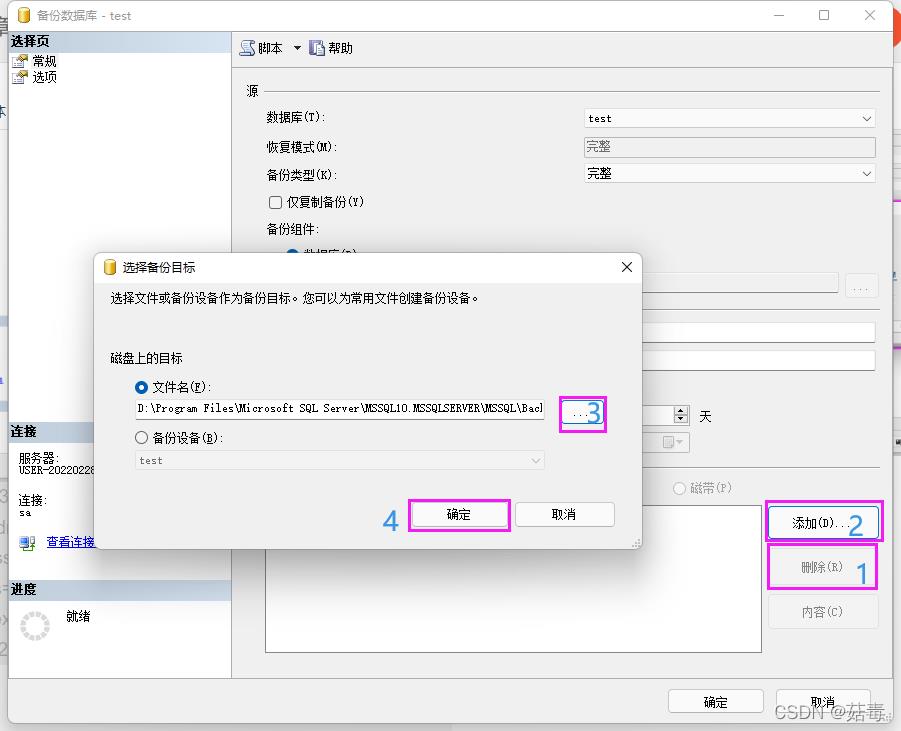901x731 pixels.
Task: Tick the 仅复制备份 checkbox
Action: [275, 202]
